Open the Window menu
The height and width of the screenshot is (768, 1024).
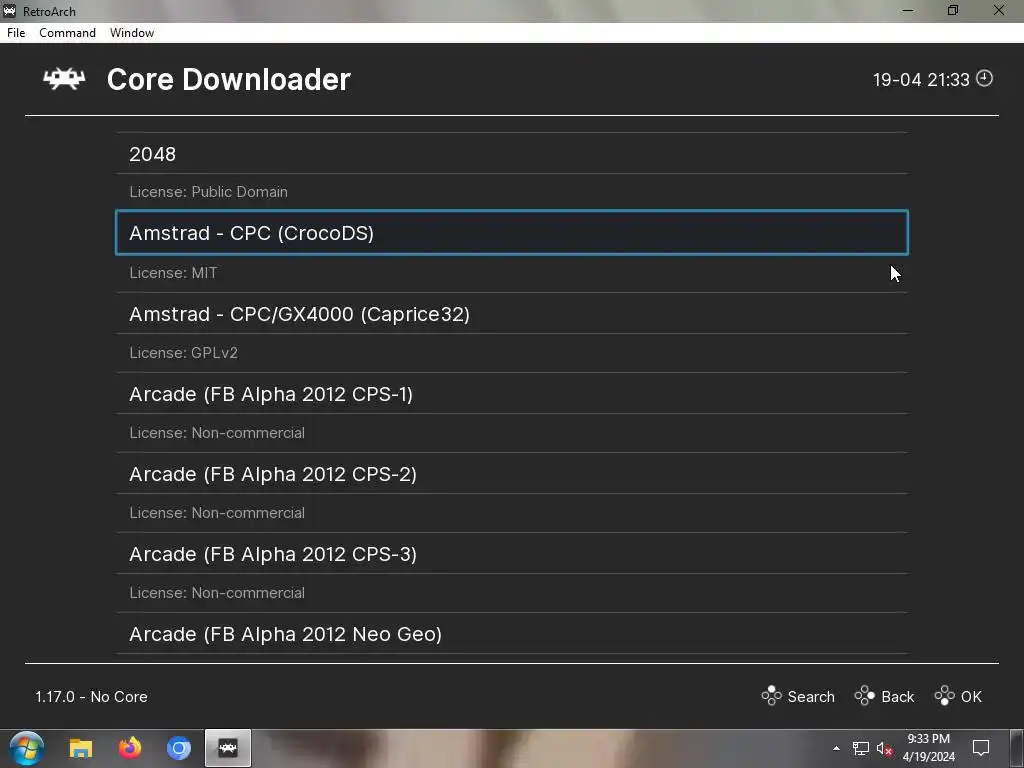(x=132, y=33)
